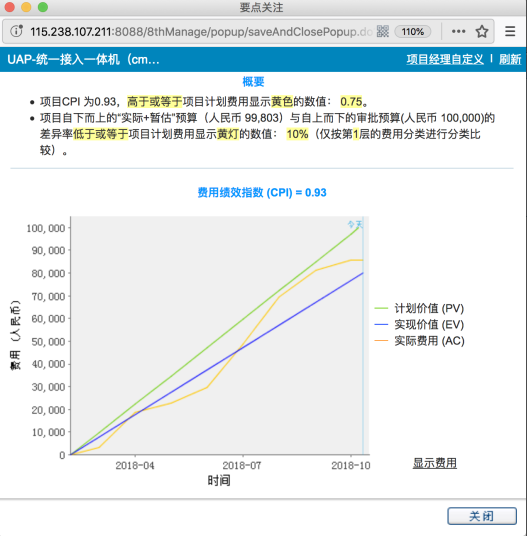Click the 要点关注 window title

(x=261, y=8)
